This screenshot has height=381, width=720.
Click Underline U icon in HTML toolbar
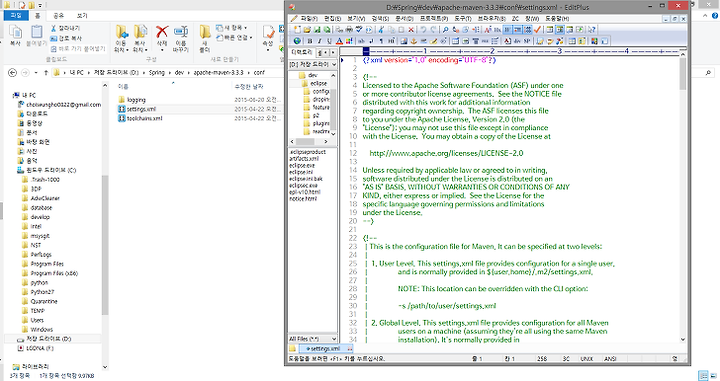[329, 41]
